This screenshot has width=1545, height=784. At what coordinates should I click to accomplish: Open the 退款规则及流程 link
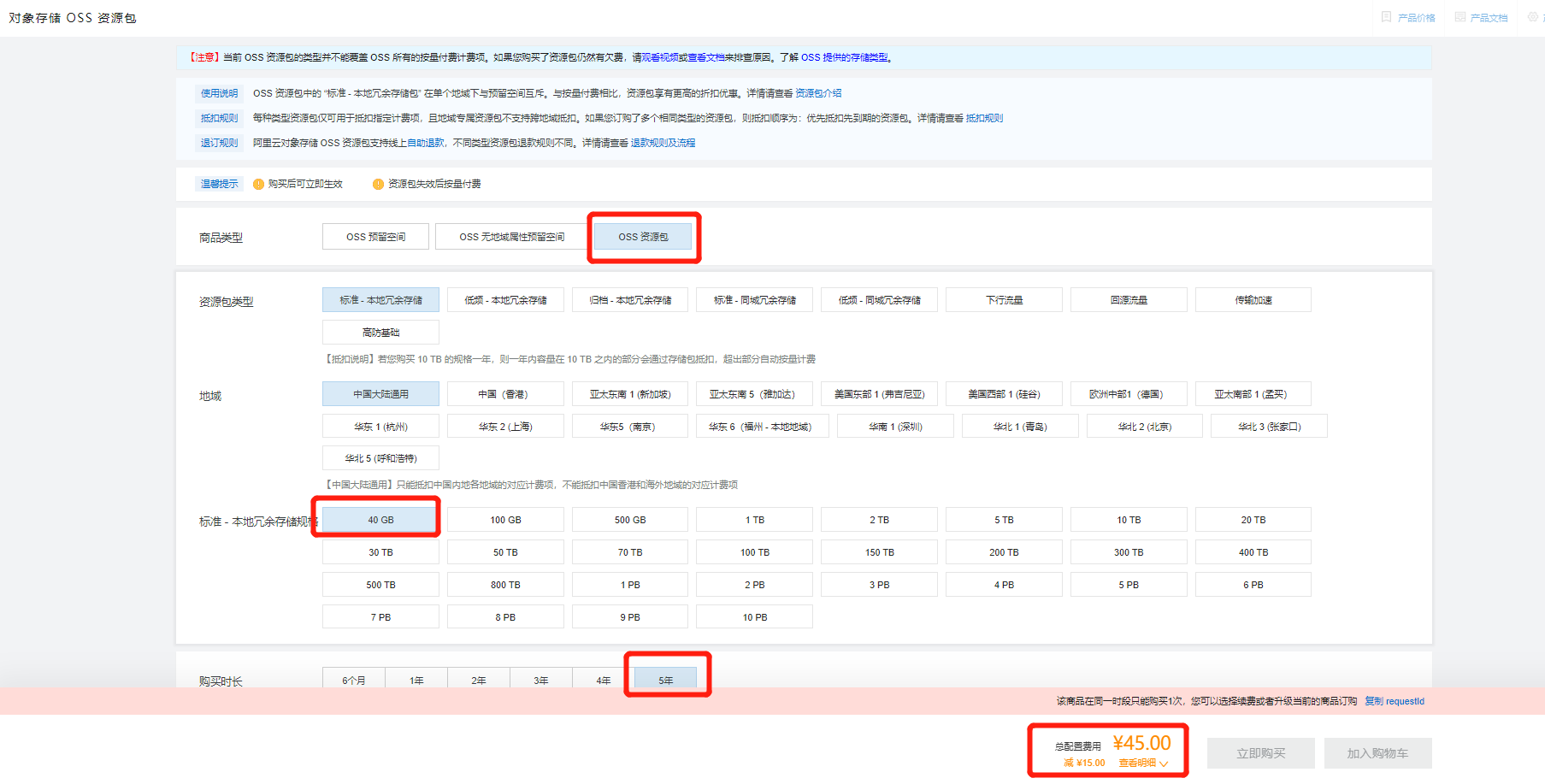pyautogui.click(x=663, y=144)
